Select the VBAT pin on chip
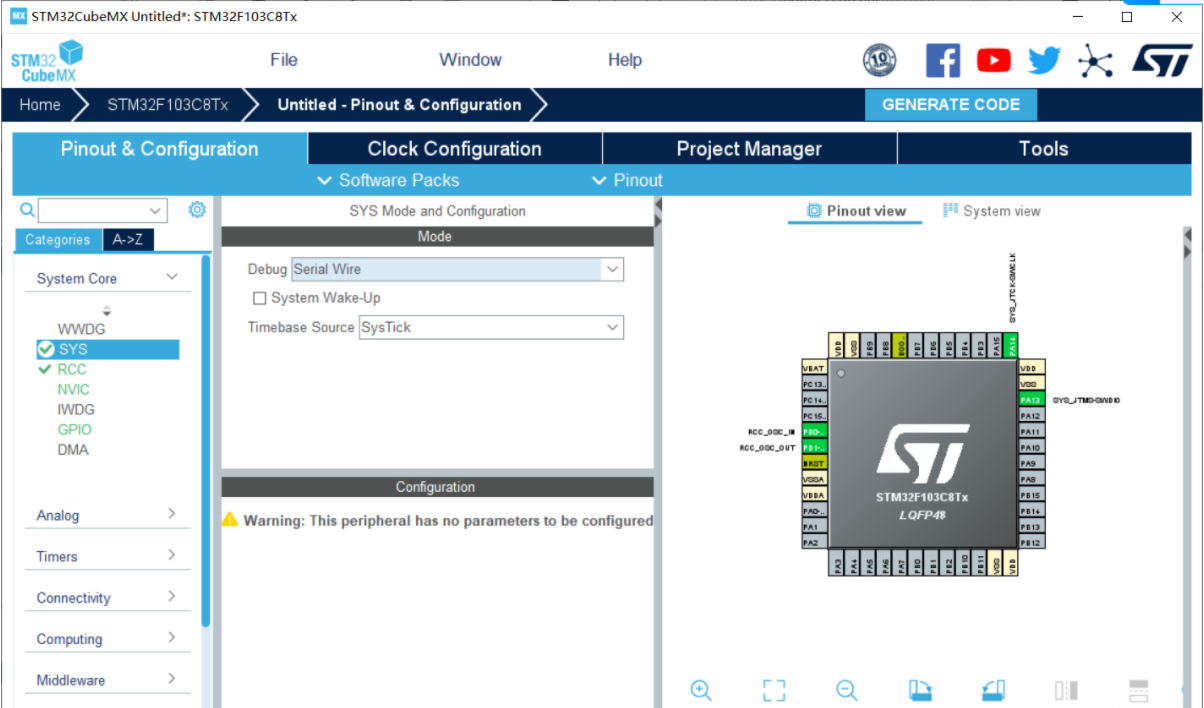Screen dimensions: 1204x708 (814, 368)
